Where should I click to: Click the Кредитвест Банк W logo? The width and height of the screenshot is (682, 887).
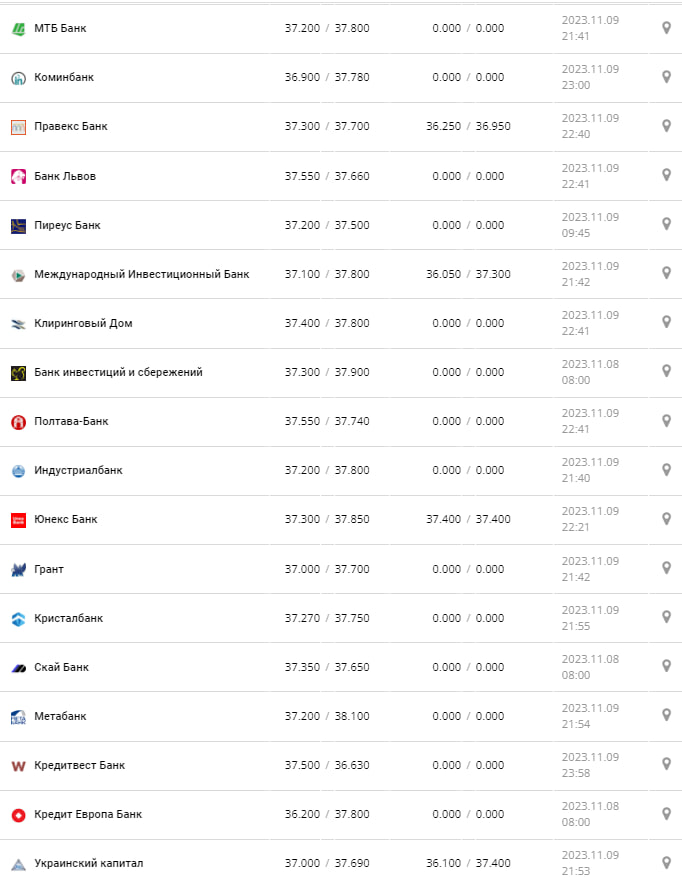[18, 766]
